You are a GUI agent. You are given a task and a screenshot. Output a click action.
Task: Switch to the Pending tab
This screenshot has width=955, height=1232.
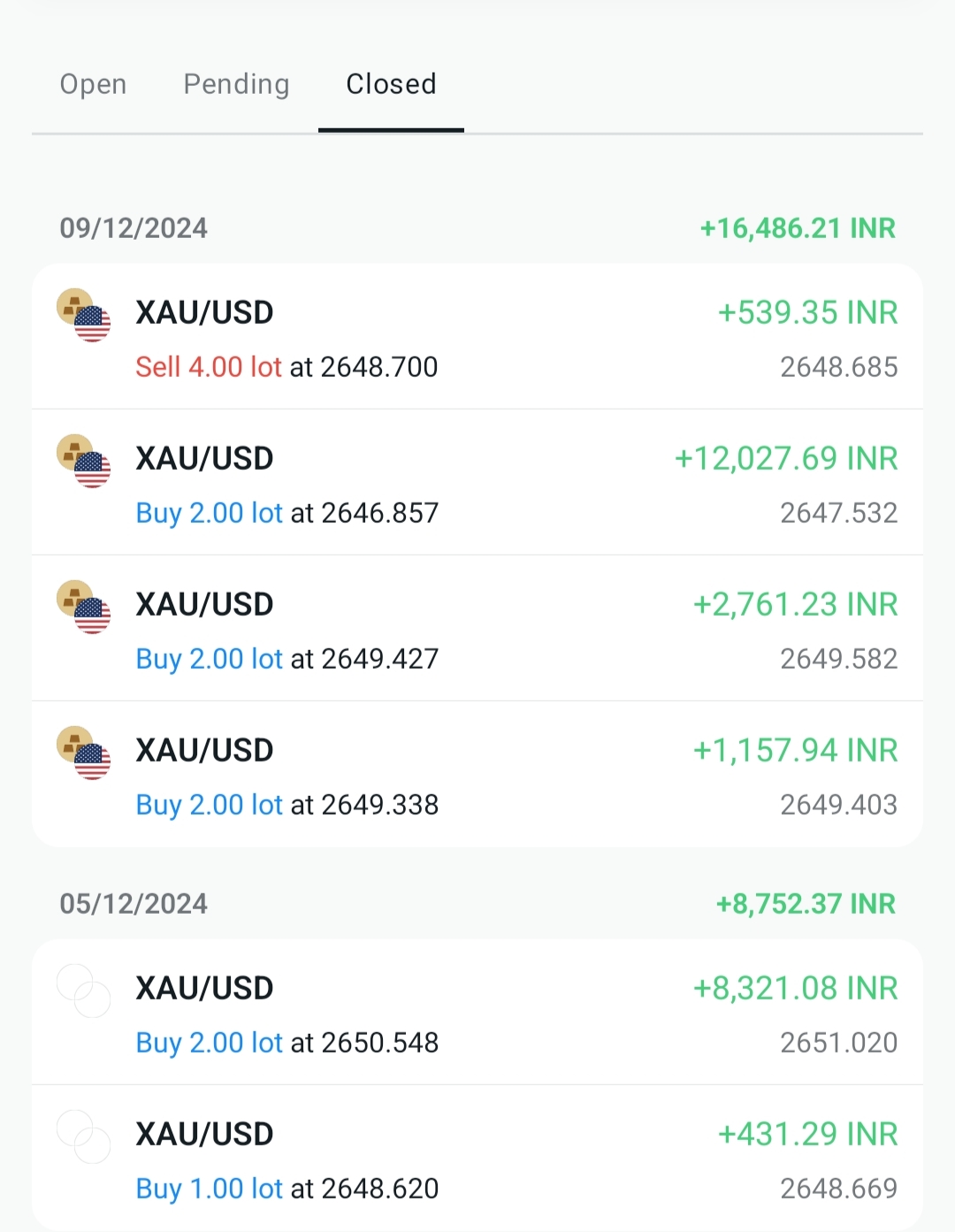tap(236, 84)
